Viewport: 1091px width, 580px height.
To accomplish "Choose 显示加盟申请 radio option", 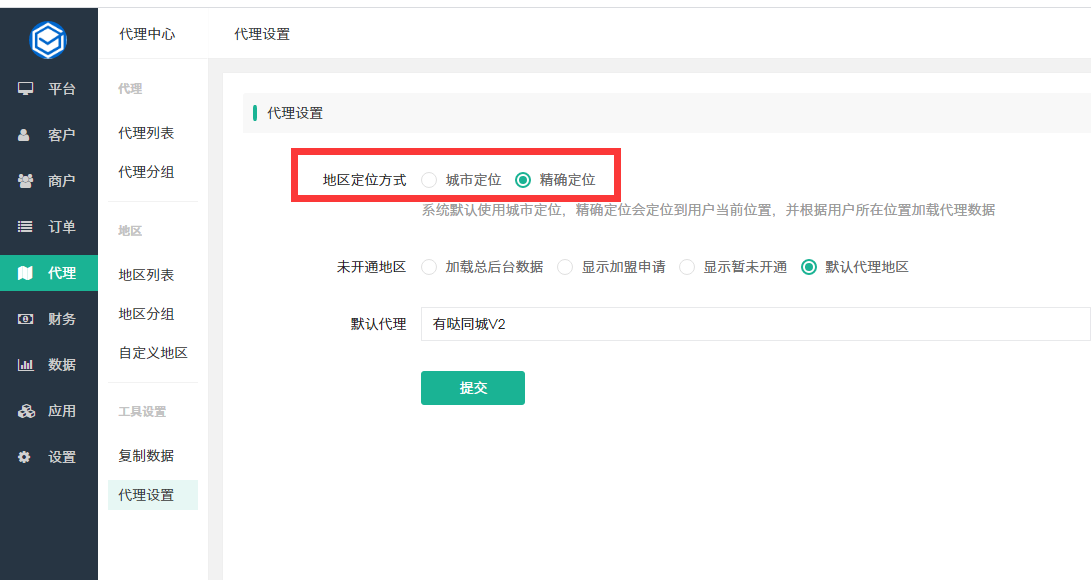I will tap(565, 267).
